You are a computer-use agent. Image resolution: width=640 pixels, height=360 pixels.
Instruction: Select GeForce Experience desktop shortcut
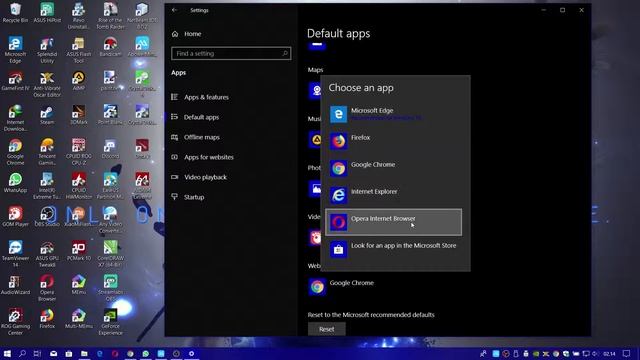coord(110,322)
